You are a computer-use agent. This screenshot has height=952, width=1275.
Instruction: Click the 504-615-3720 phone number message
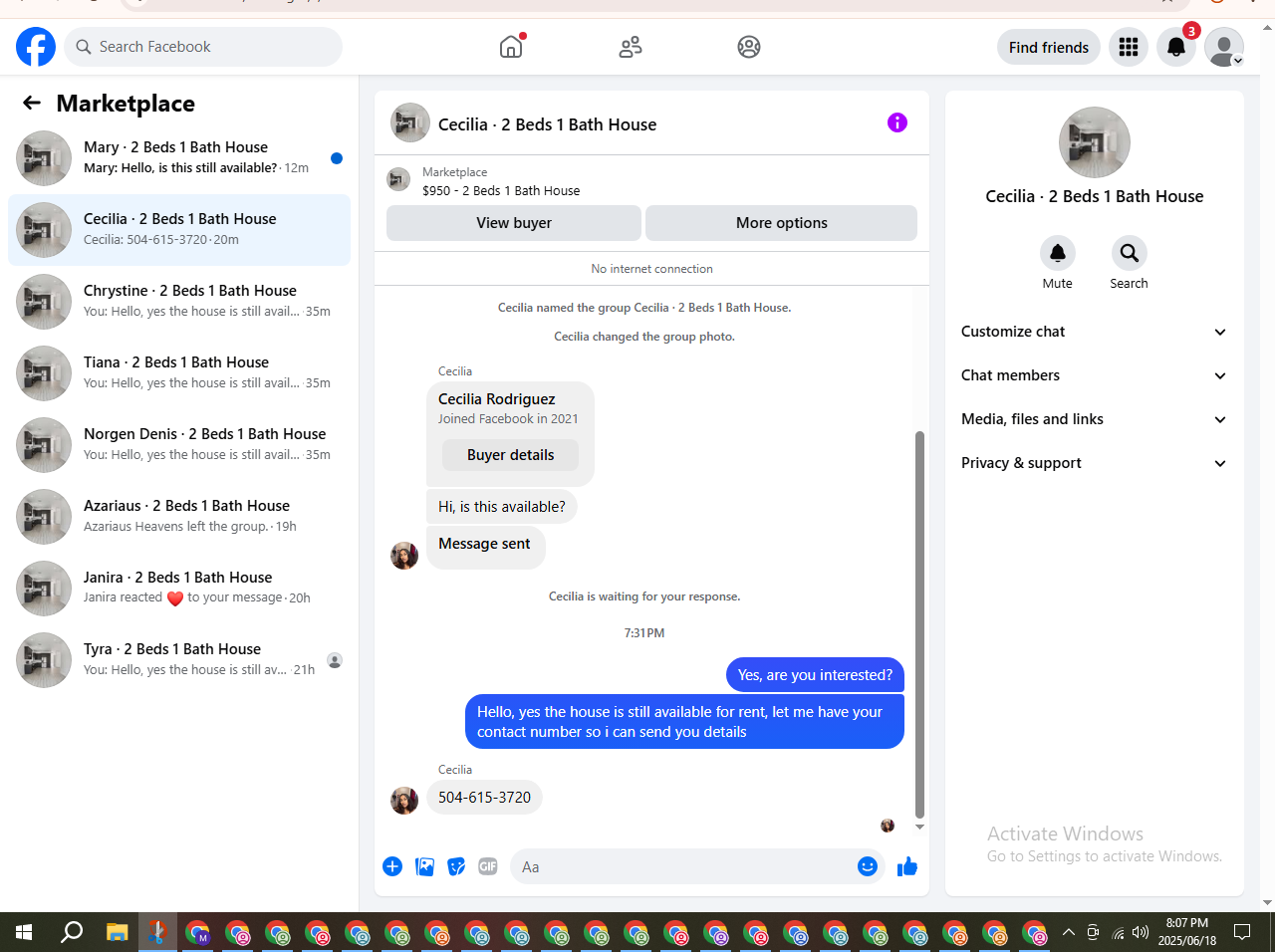click(x=484, y=798)
